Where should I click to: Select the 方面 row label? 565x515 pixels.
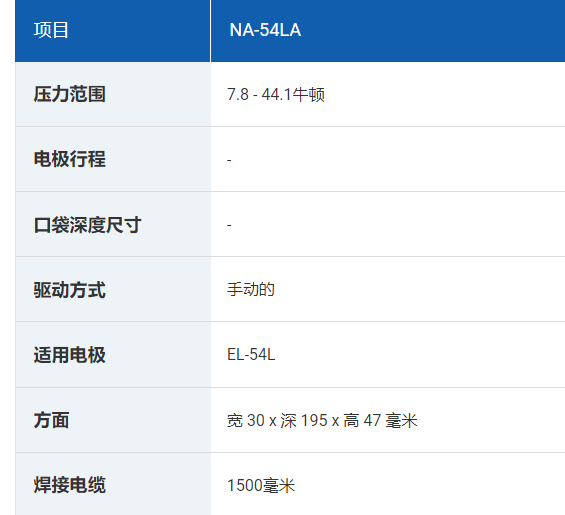click(x=52, y=420)
